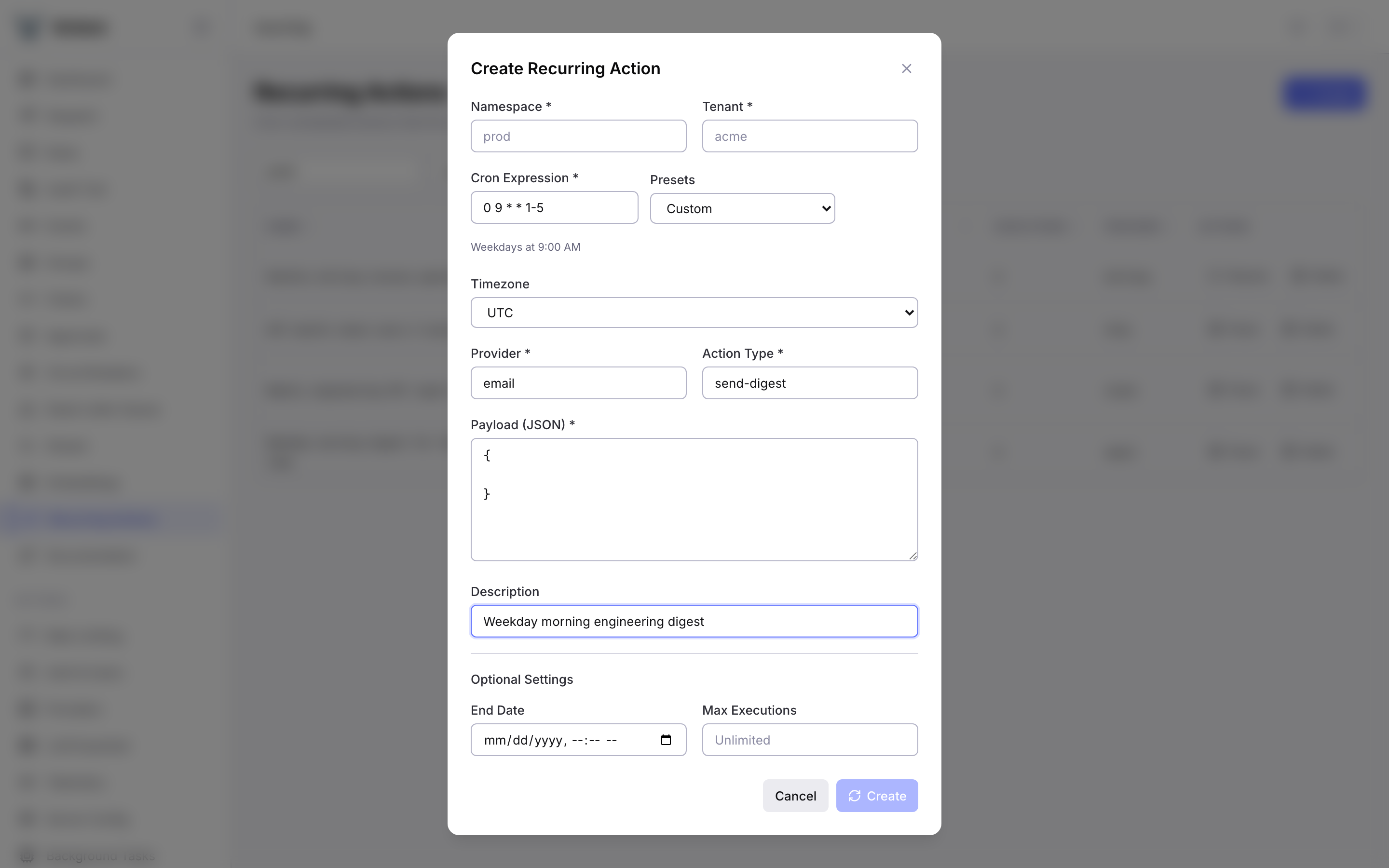The width and height of the screenshot is (1389, 868).
Task: Edit the Tenant value acme
Action: point(809,136)
